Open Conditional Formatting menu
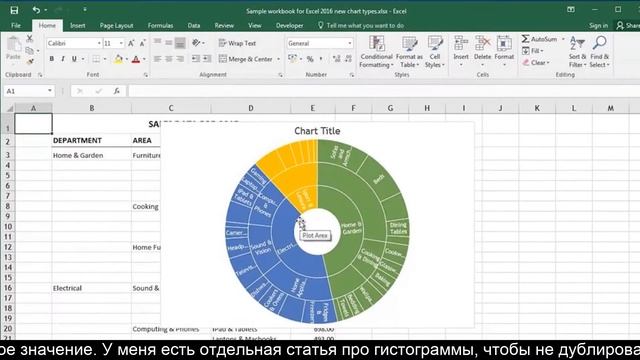 click(x=376, y=52)
